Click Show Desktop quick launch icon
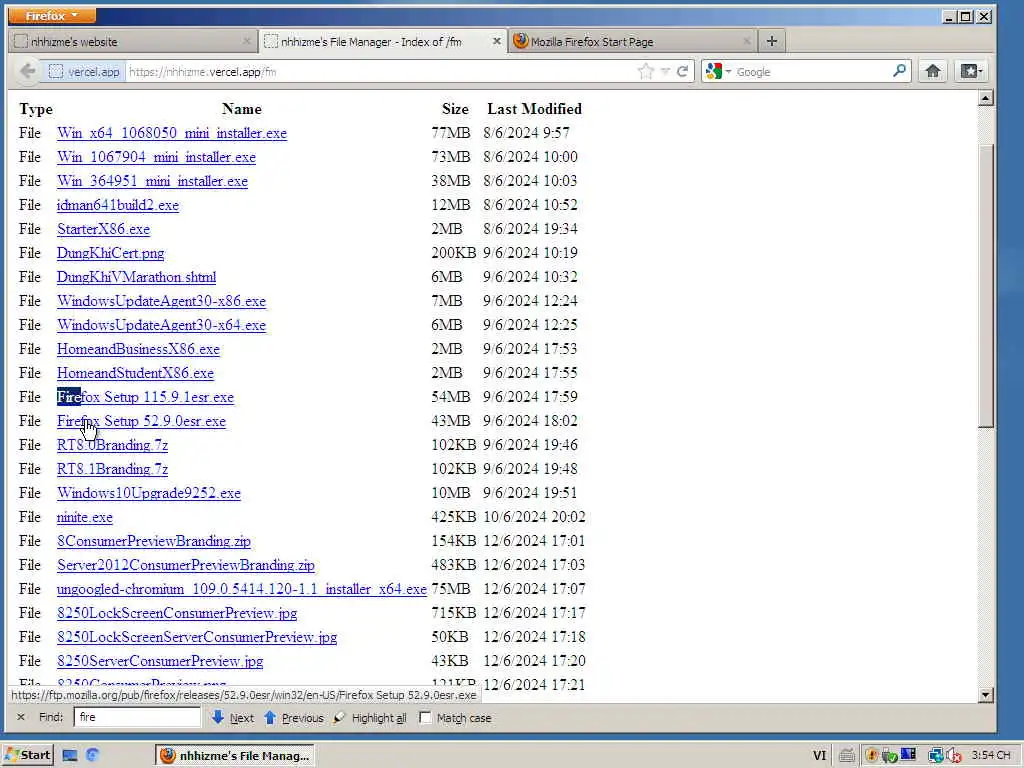The image size is (1024, 768). click(69, 756)
